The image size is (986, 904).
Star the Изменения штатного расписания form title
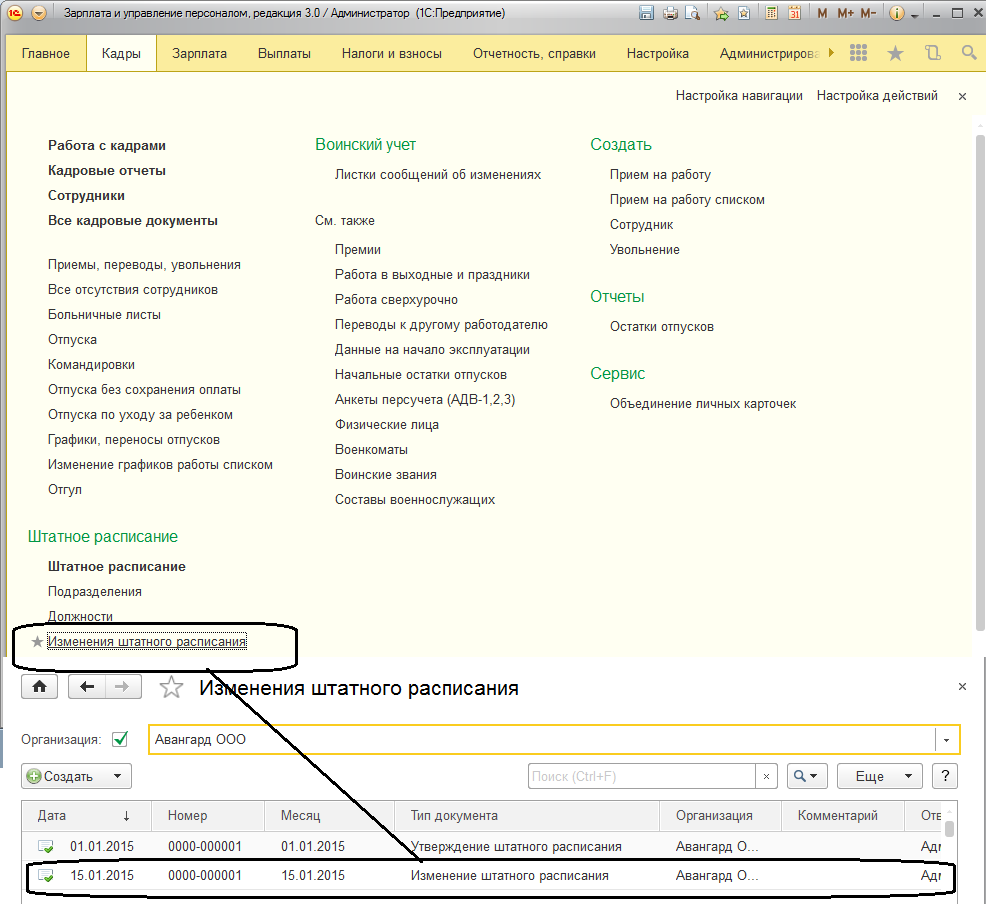point(172,687)
